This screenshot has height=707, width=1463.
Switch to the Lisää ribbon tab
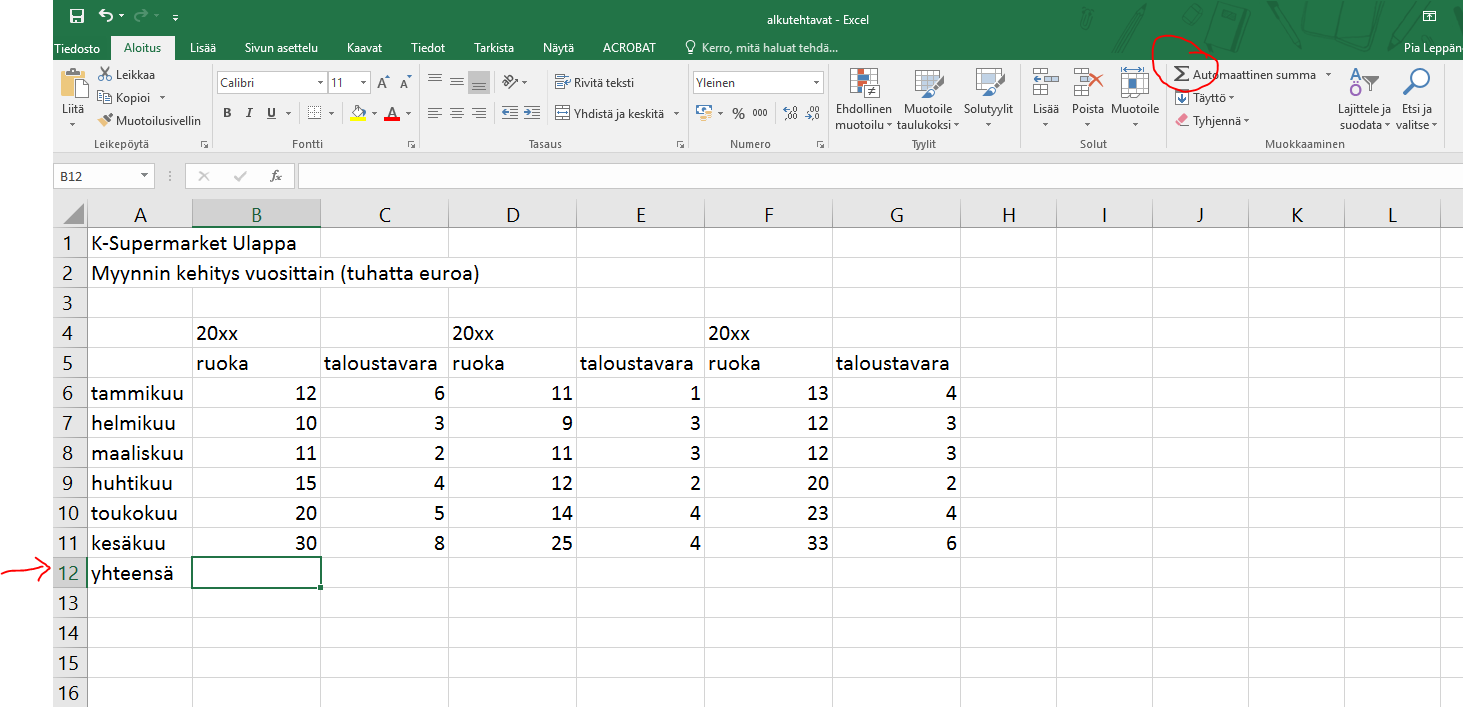click(203, 48)
